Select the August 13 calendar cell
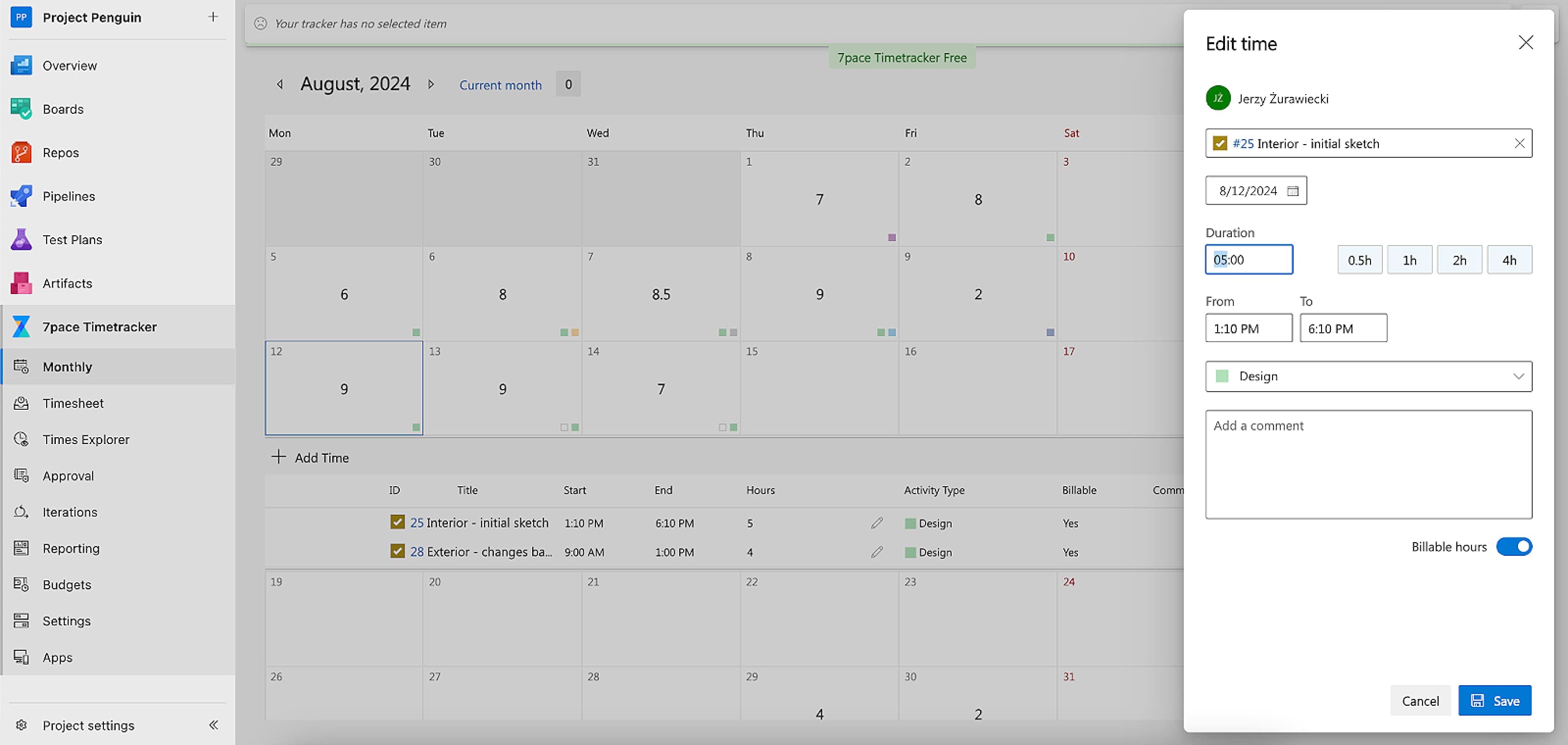Viewport: 1568px width, 745px height. tap(502, 388)
